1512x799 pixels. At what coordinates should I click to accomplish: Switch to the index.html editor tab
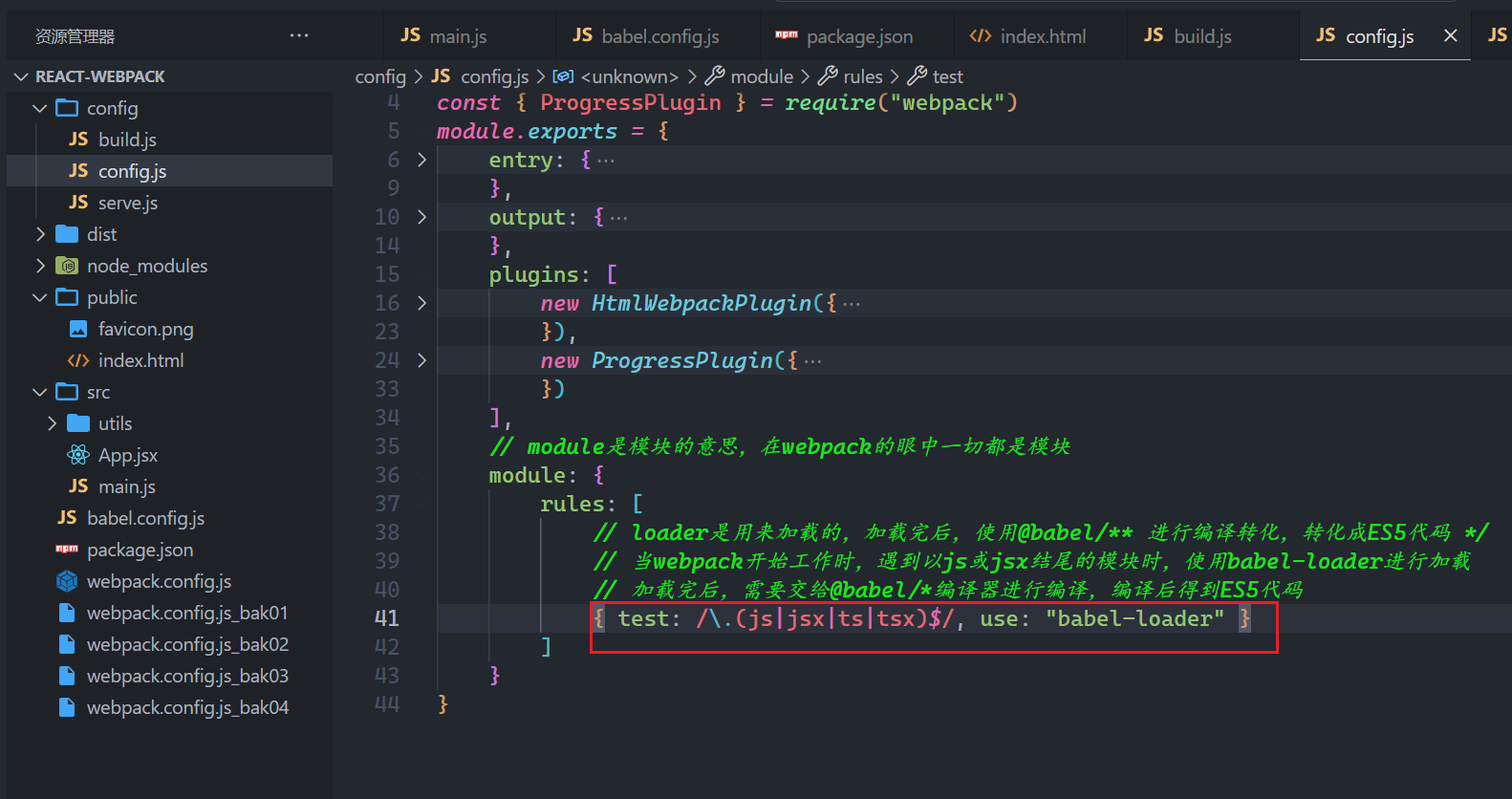pyautogui.click(x=1040, y=36)
